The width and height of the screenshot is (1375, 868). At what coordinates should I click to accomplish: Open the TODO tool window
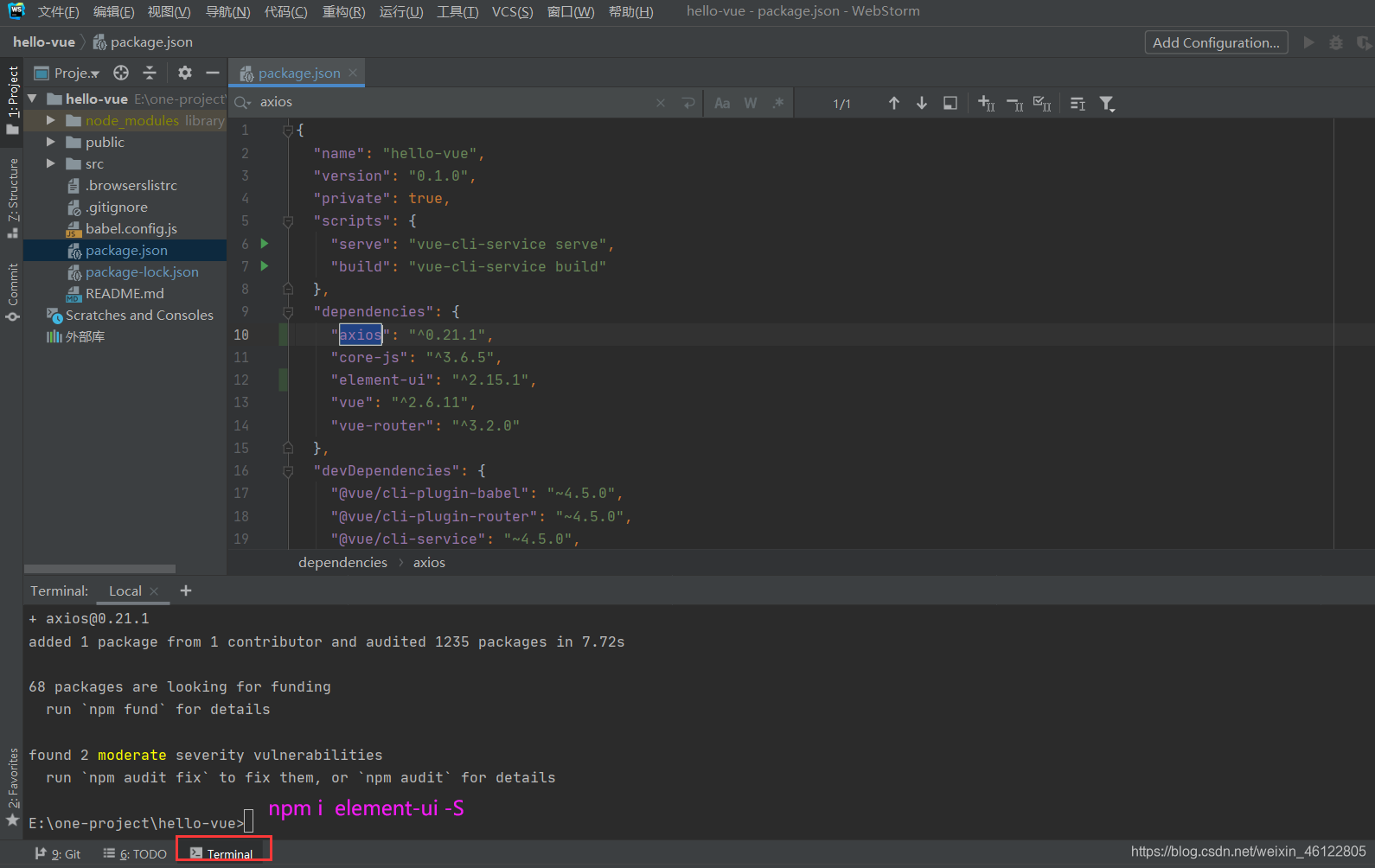(x=135, y=853)
